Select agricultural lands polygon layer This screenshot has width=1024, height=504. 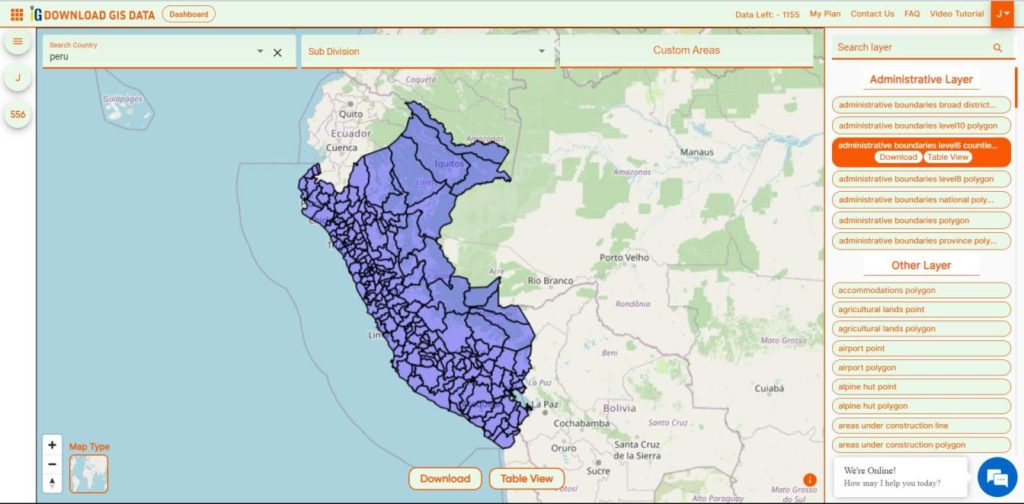click(x=921, y=329)
